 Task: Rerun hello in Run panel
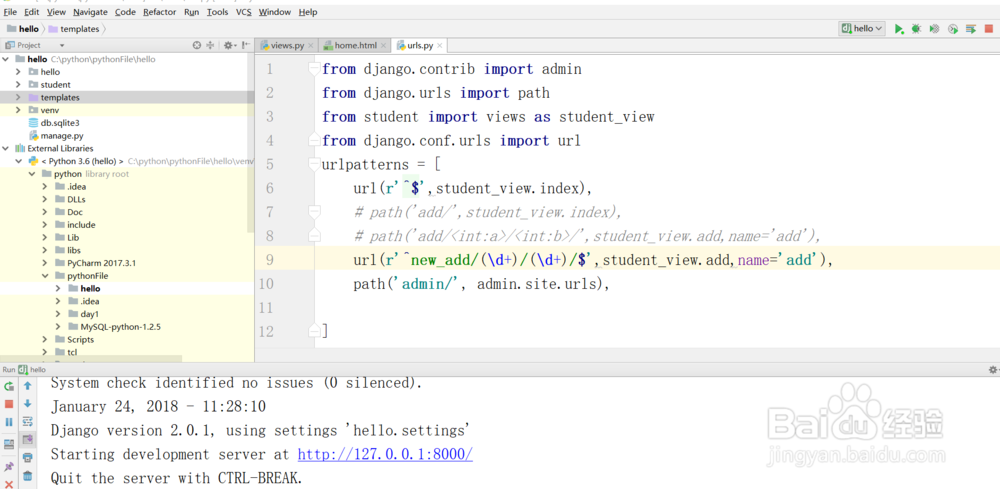pyautogui.click(x=9, y=386)
